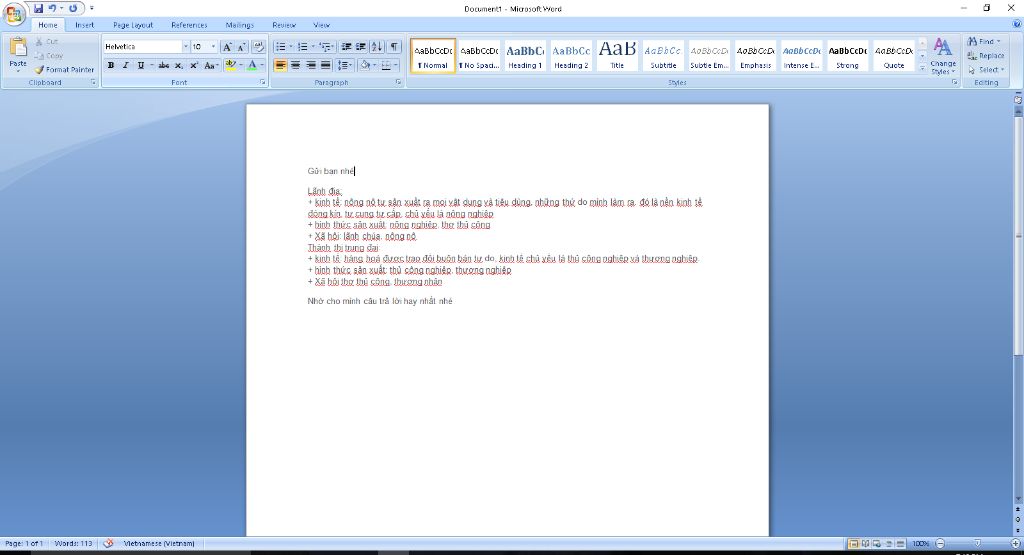Toggle italic formatting
Screen dimensions: 1024x555
(x=125, y=65)
